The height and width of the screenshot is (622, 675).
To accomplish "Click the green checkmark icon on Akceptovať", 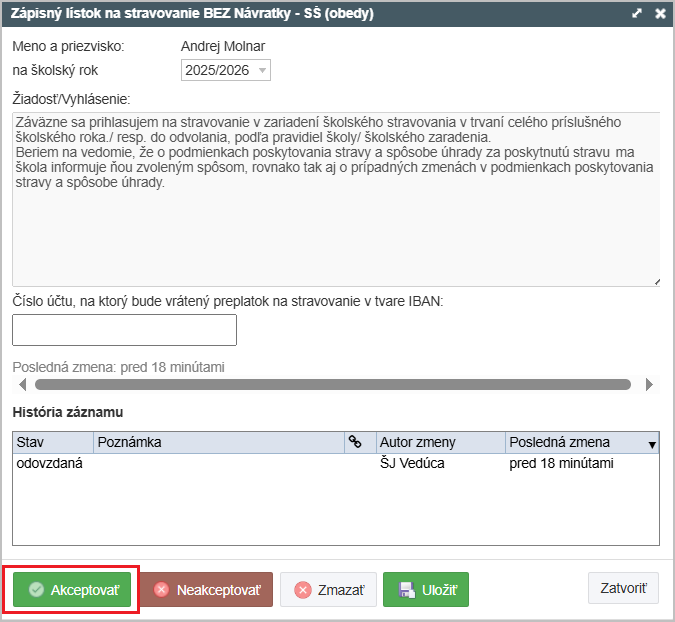I will click(36, 590).
